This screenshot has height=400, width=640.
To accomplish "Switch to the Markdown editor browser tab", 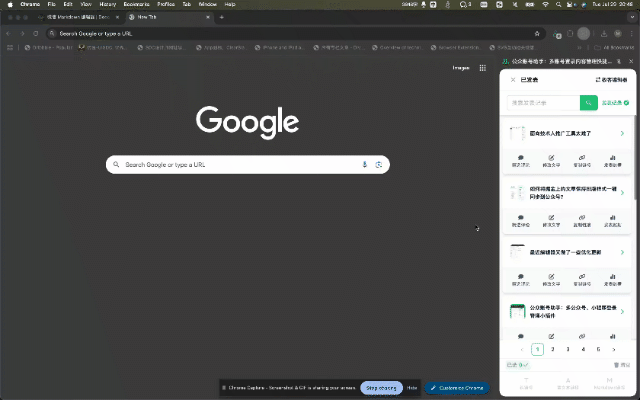I will (79, 17).
